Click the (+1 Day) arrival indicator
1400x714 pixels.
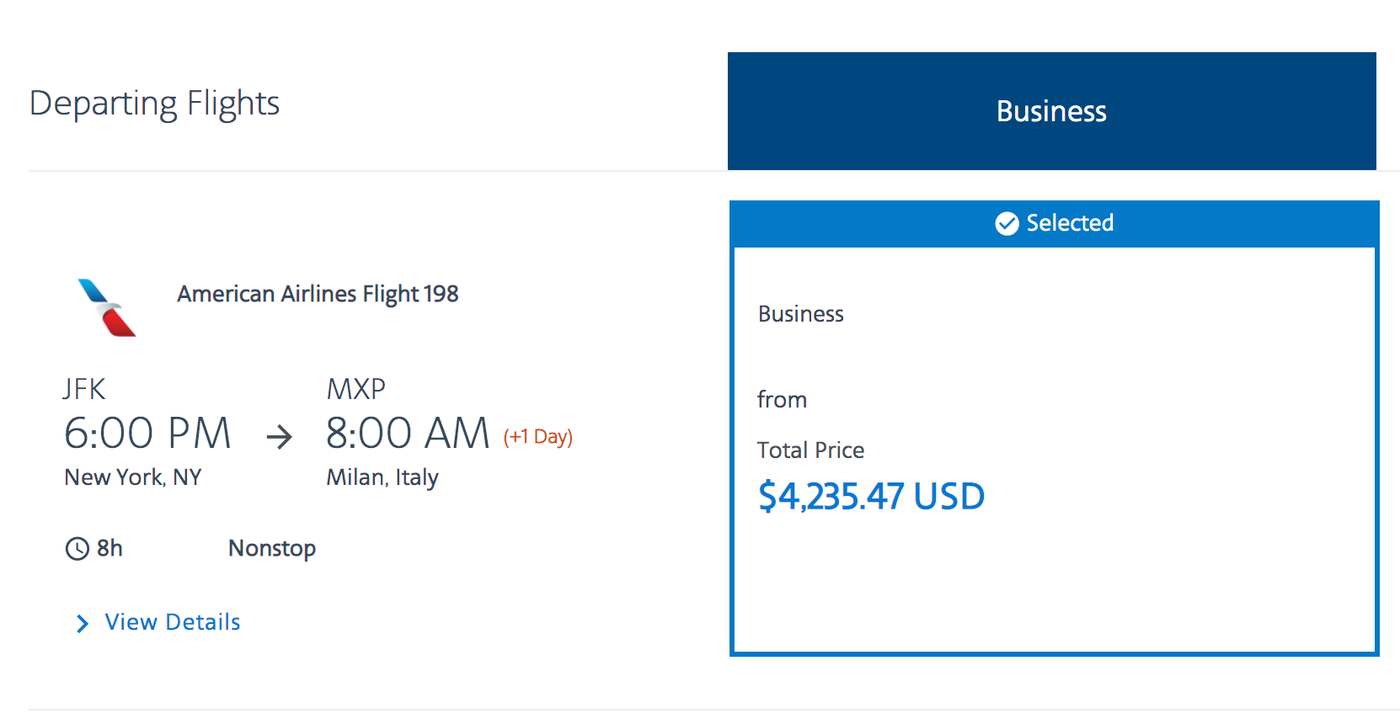point(537,436)
